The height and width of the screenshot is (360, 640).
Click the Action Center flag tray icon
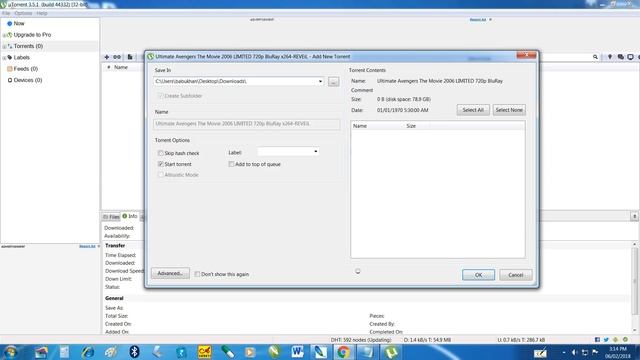click(595, 352)
